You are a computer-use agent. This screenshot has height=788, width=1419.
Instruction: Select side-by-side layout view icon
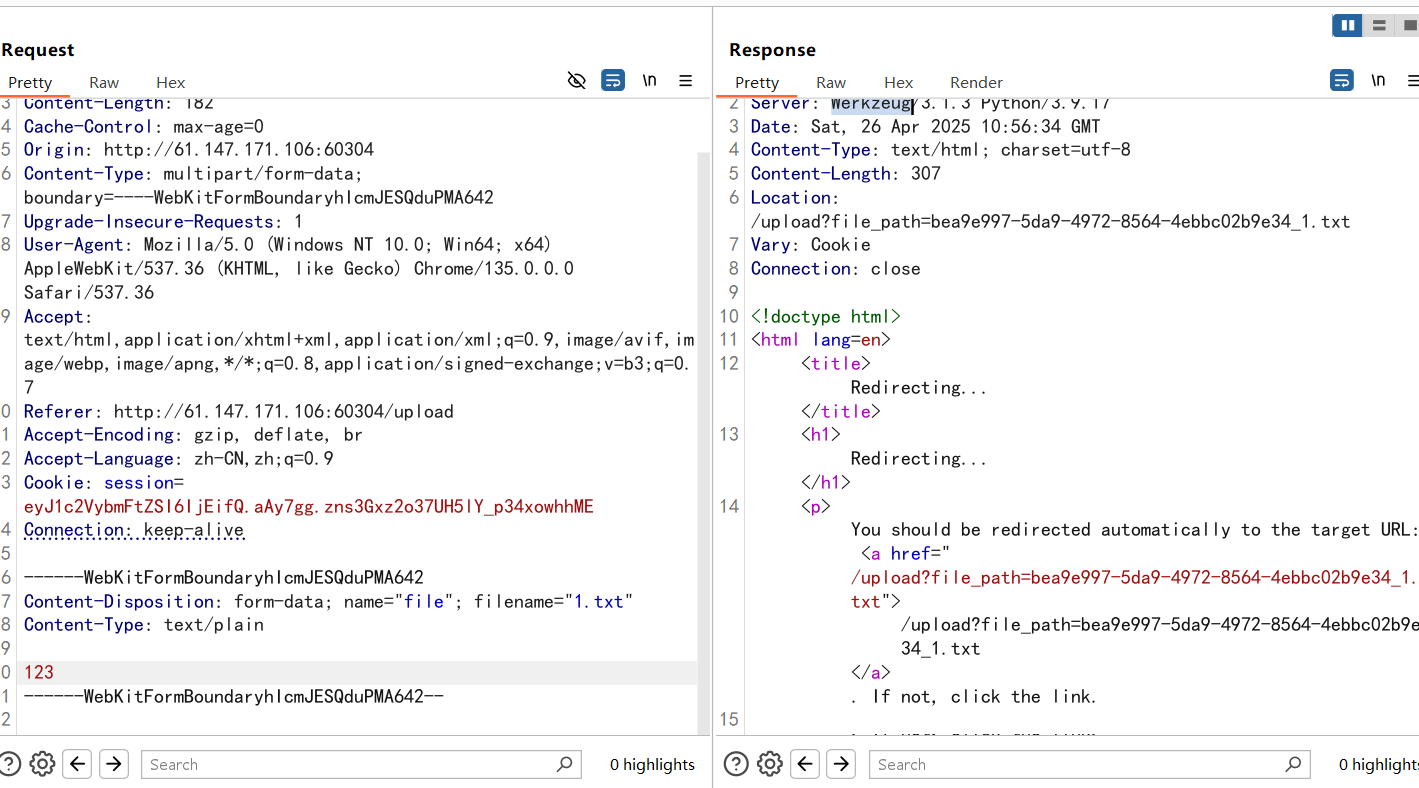1347,25
